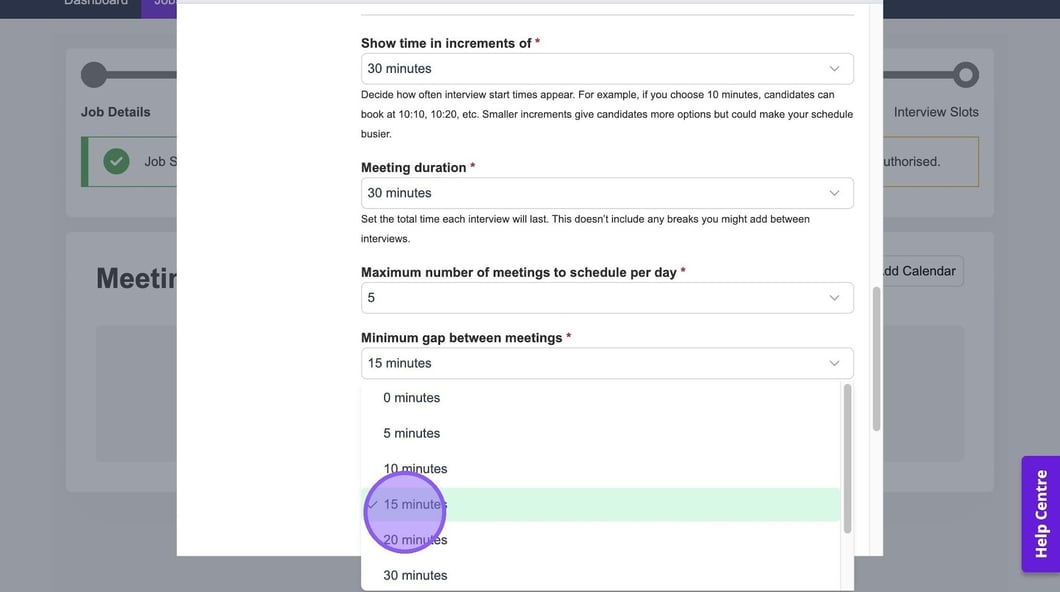Select the checked 15 minutes option
This screenshot has width=1060, height=592.
[416, 504]
